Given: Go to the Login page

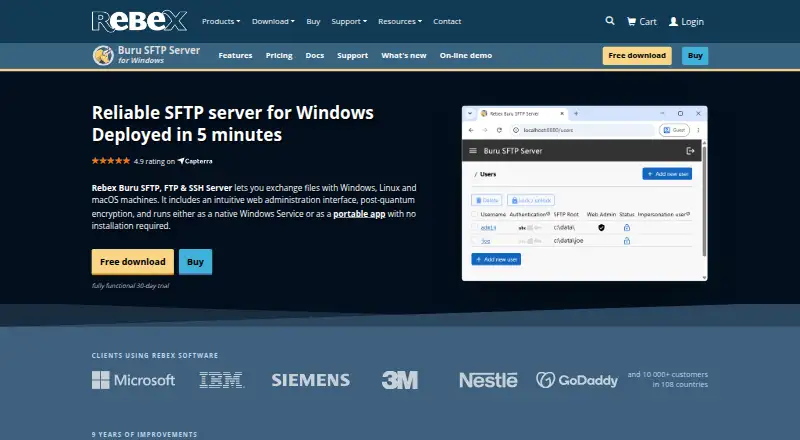Looking at the screenshot, I should [686, 21].
